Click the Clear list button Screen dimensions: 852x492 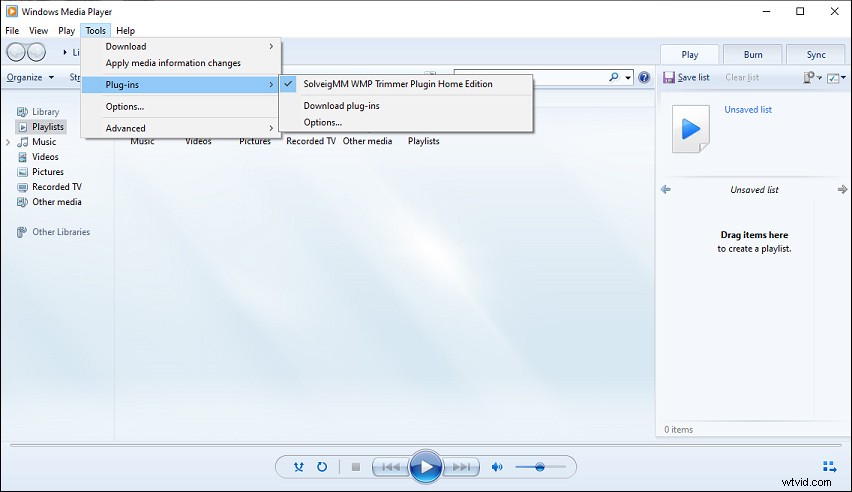click(742, 77)
